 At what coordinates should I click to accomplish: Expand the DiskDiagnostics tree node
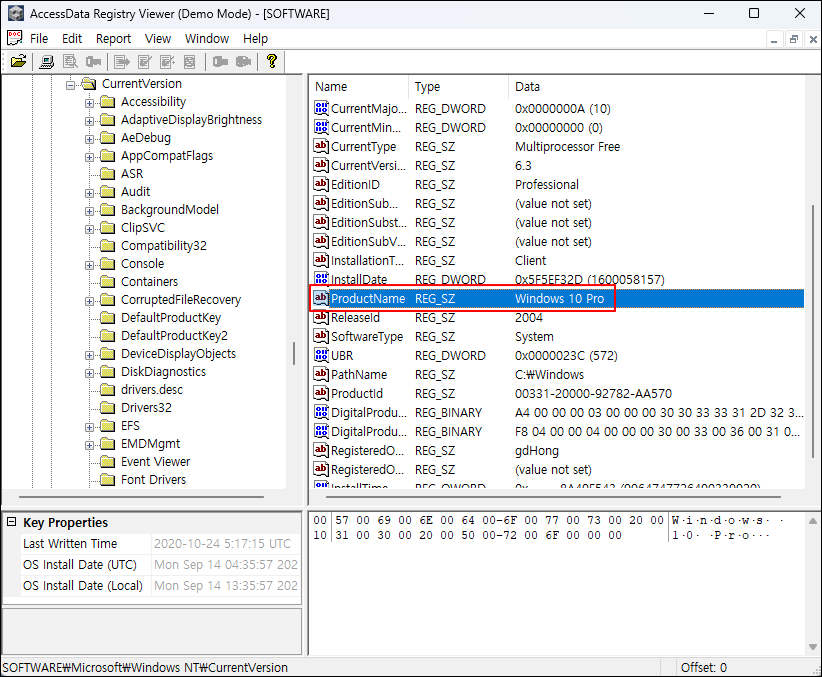point(90,373)
